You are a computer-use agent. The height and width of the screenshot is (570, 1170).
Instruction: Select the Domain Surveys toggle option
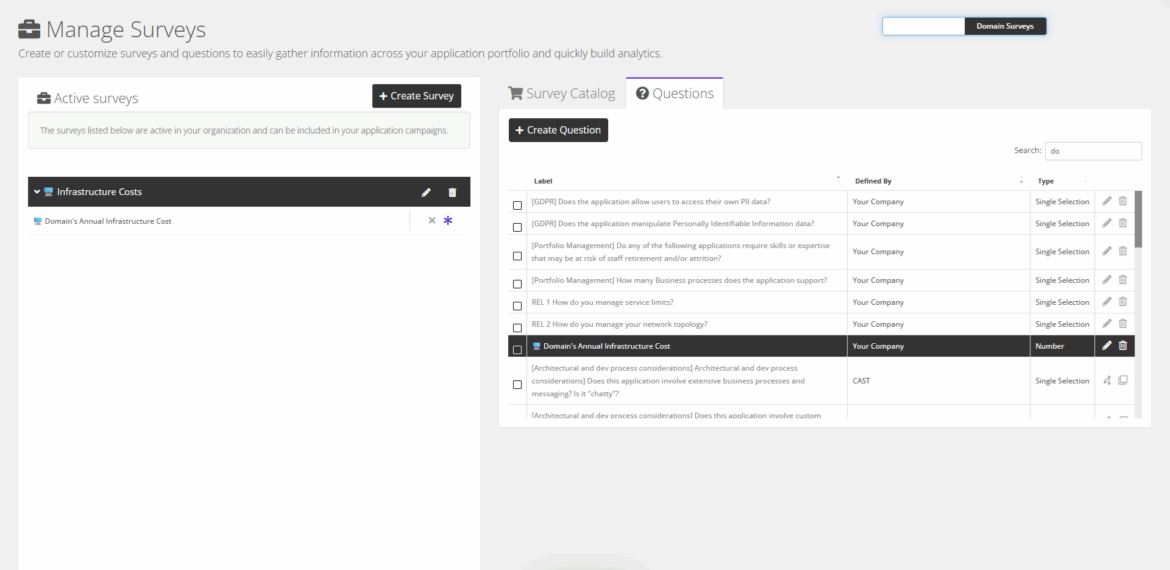[x=1005, y=26]
